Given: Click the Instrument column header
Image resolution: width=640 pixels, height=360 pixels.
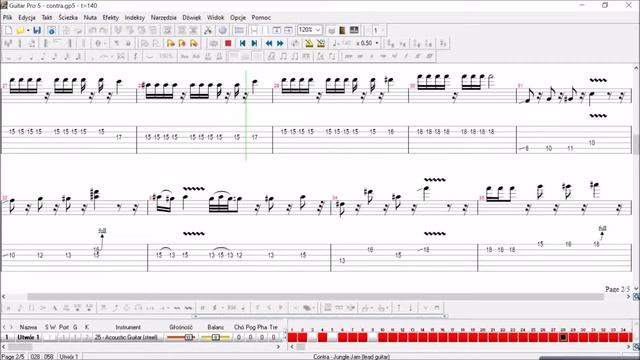Looking at the screenshot, I should click(x=128, y=327).
